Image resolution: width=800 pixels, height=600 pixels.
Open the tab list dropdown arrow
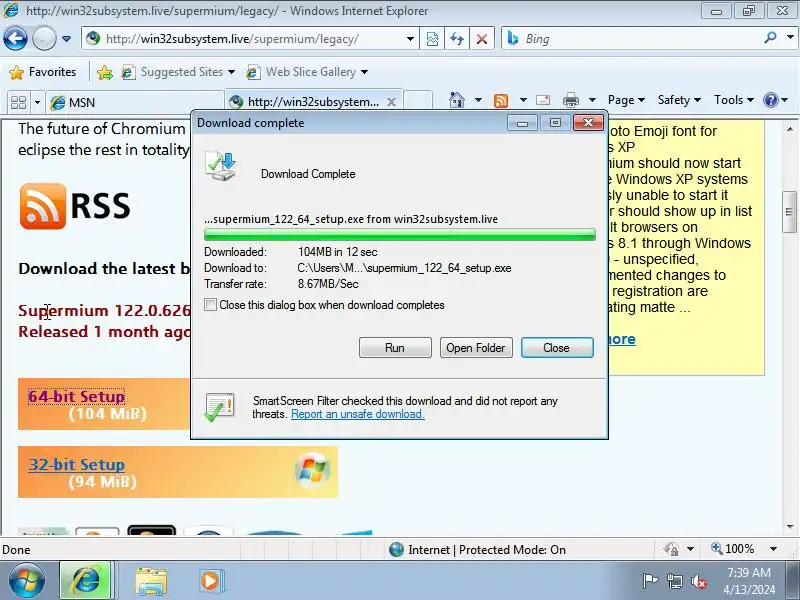click(x=37, y=102)
